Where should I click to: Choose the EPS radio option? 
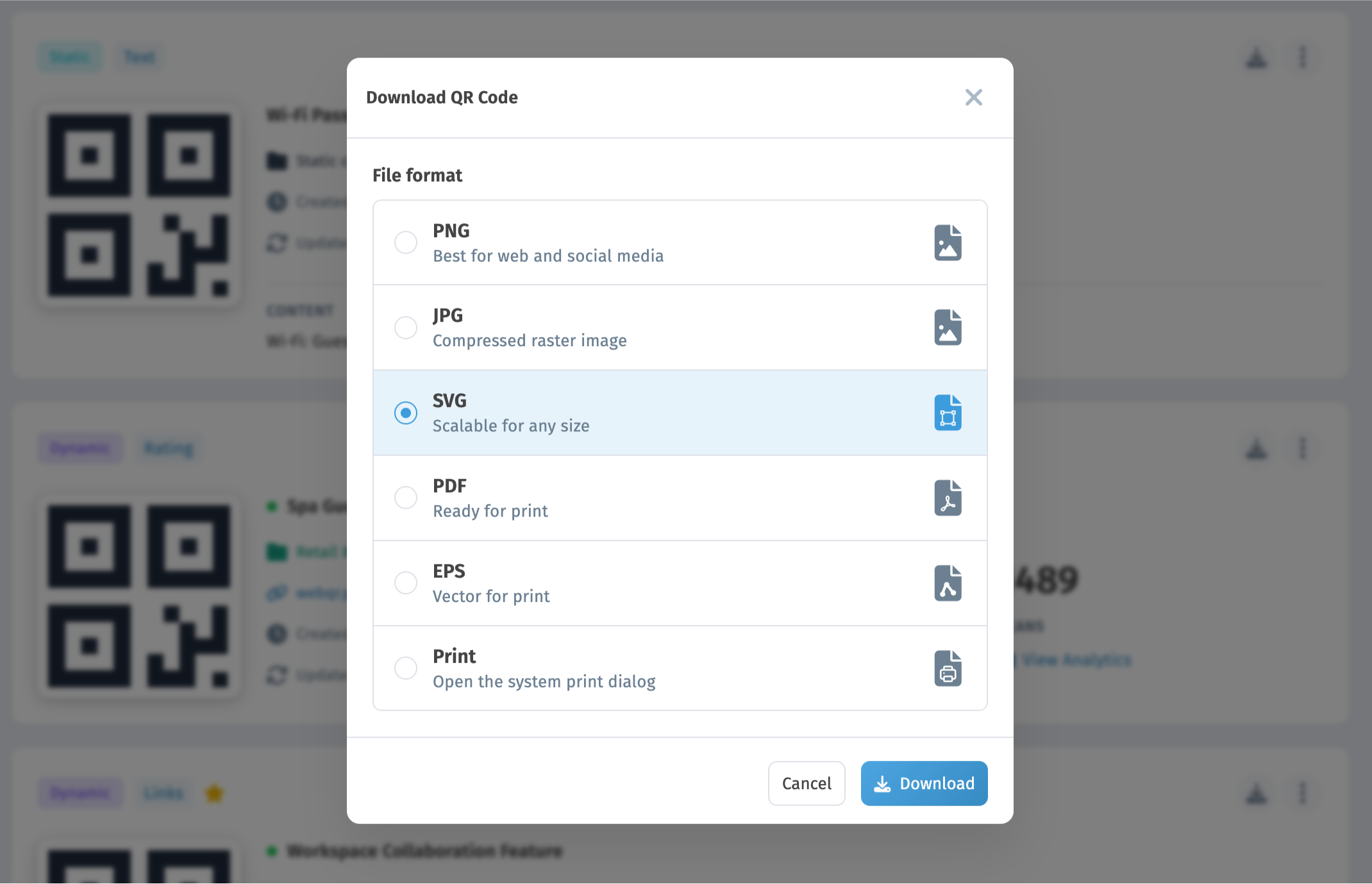coord(406,583)
